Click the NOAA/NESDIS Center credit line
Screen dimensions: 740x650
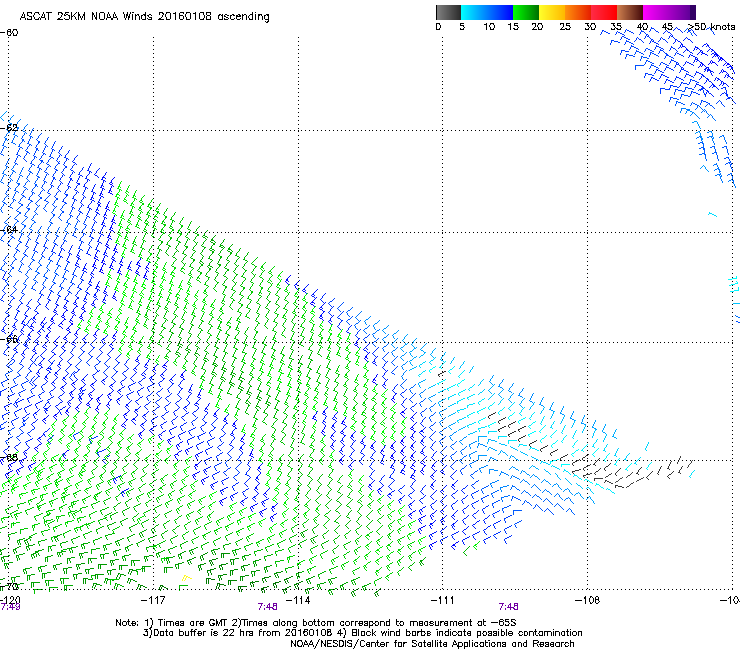[432, 644]
